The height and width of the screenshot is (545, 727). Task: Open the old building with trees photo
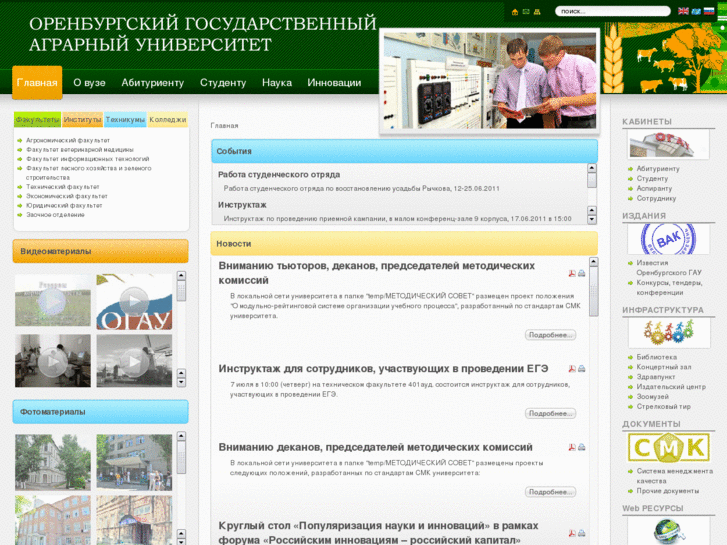pos(52,462)
